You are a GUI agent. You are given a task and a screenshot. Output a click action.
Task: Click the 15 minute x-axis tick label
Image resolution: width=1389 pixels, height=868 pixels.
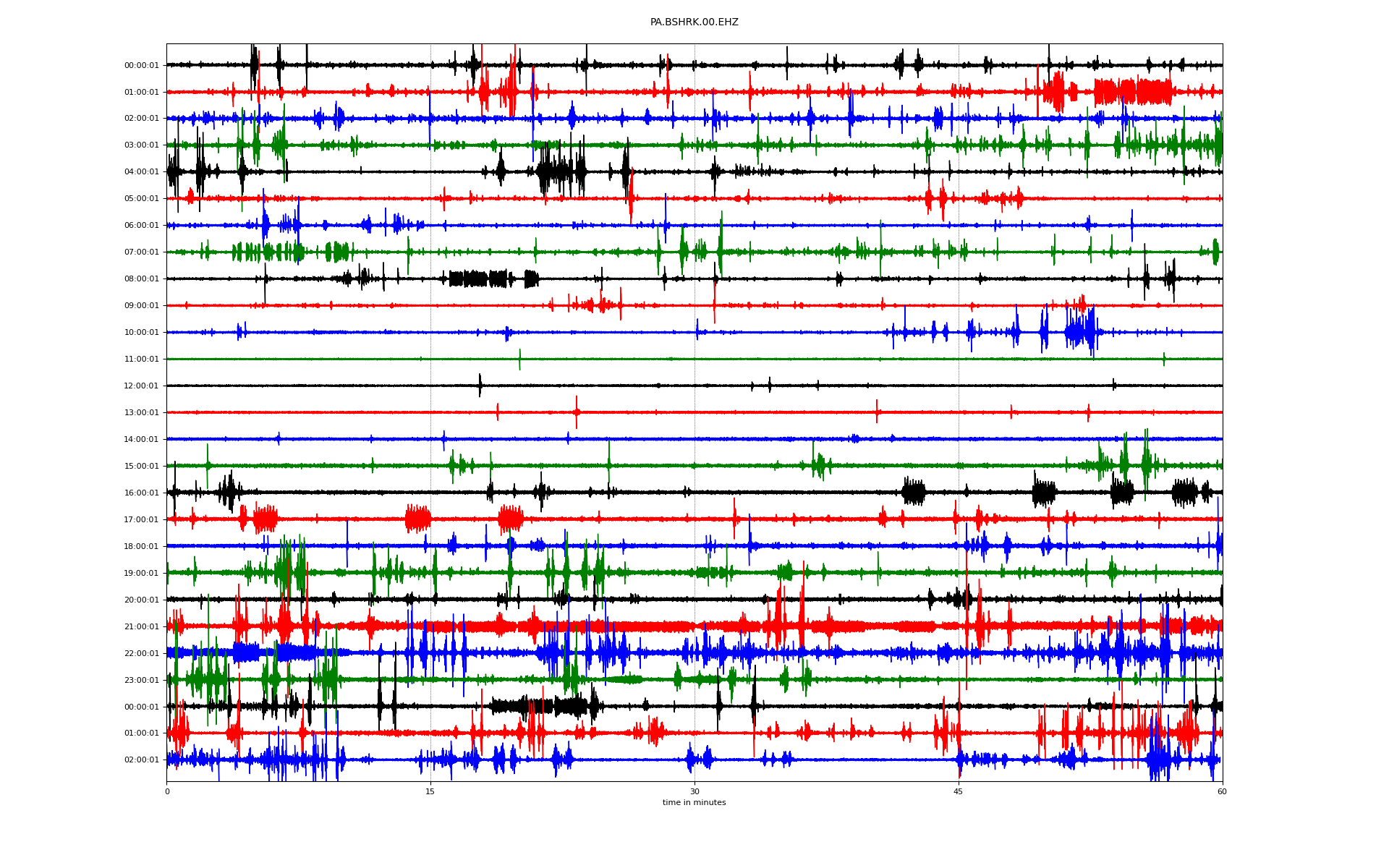(x=430, y=791)
